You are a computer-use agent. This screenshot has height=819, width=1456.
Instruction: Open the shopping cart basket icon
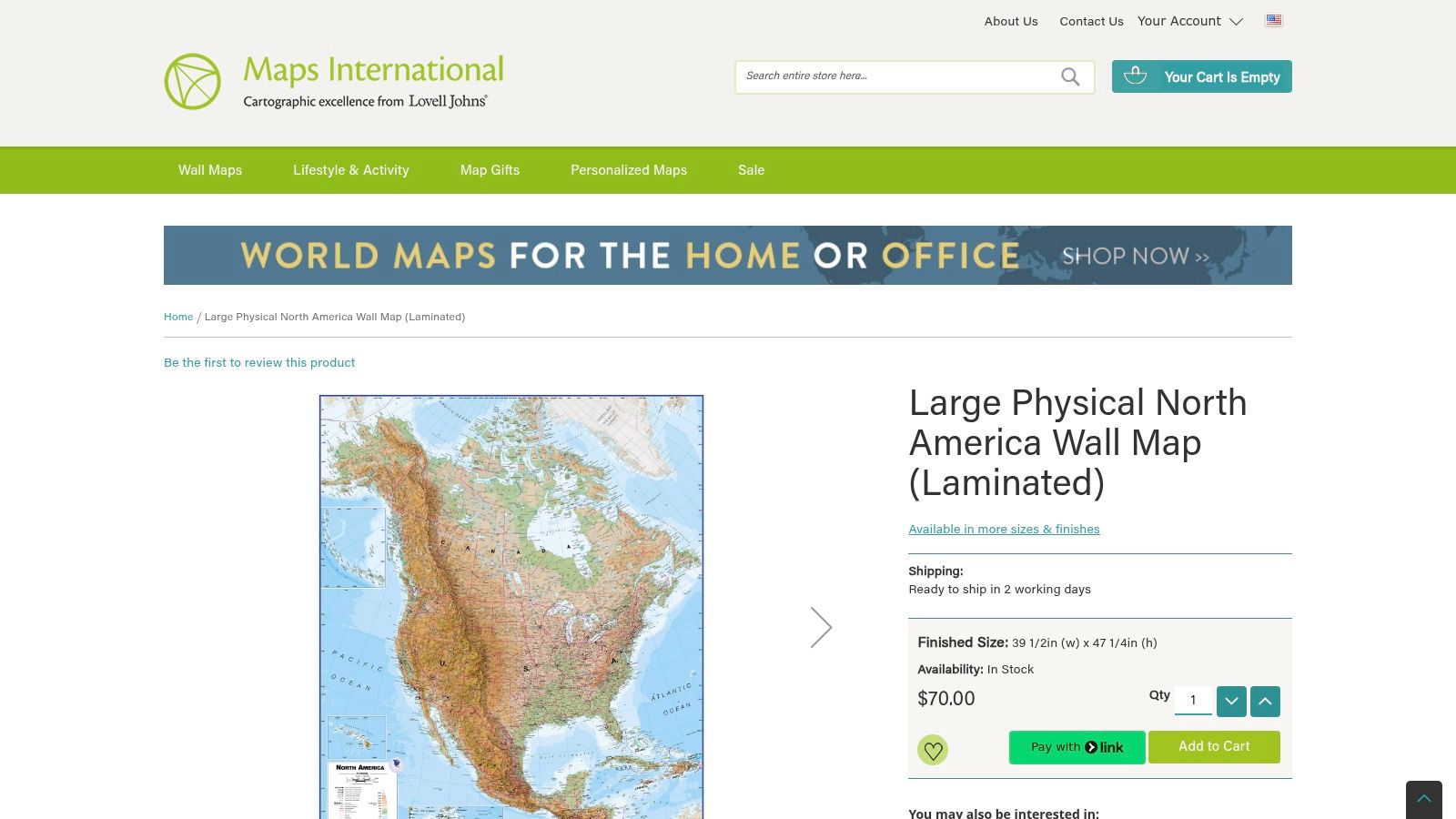1136,76
